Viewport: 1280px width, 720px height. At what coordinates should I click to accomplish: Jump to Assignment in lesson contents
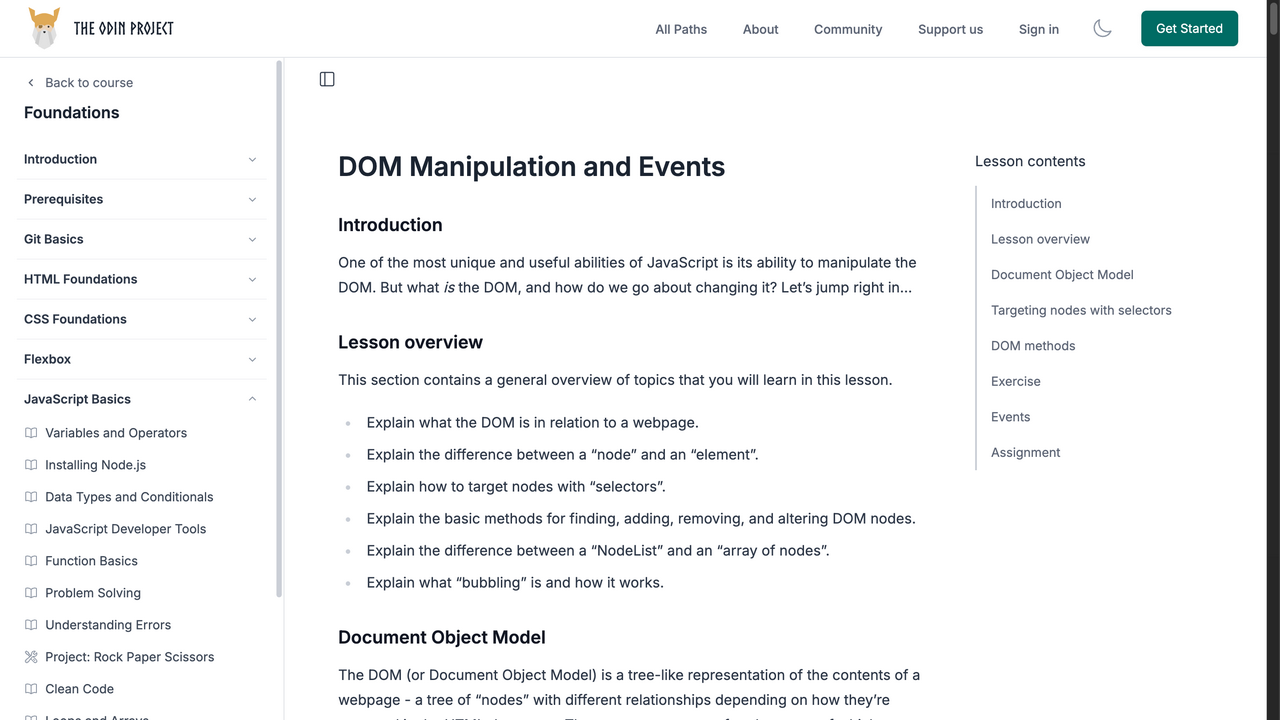point(1025,452)
